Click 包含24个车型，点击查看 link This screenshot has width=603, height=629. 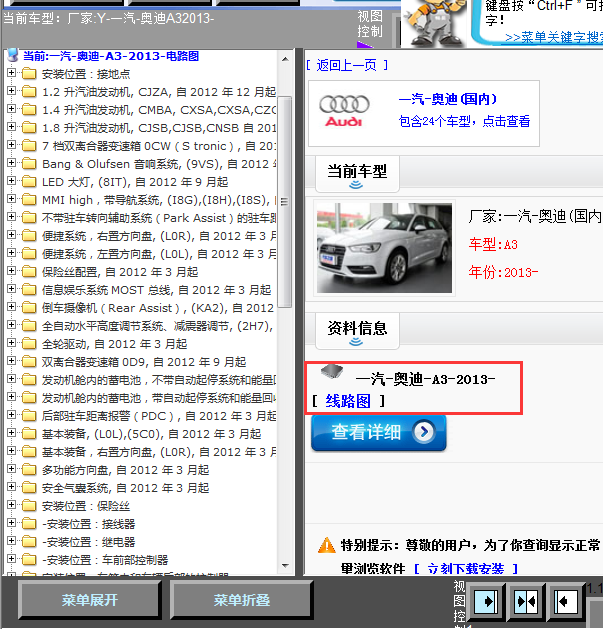tap(465, 121)
